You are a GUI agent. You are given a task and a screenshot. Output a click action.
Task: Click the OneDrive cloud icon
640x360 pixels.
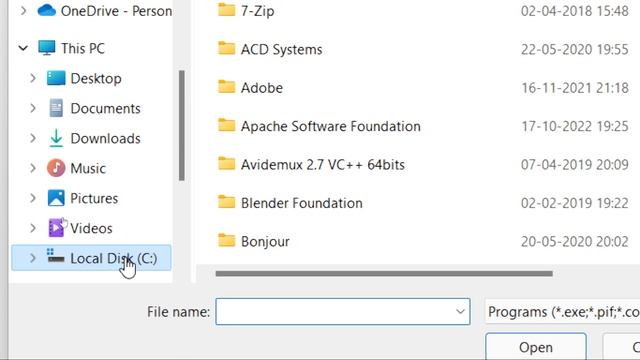tap(47, 10)
